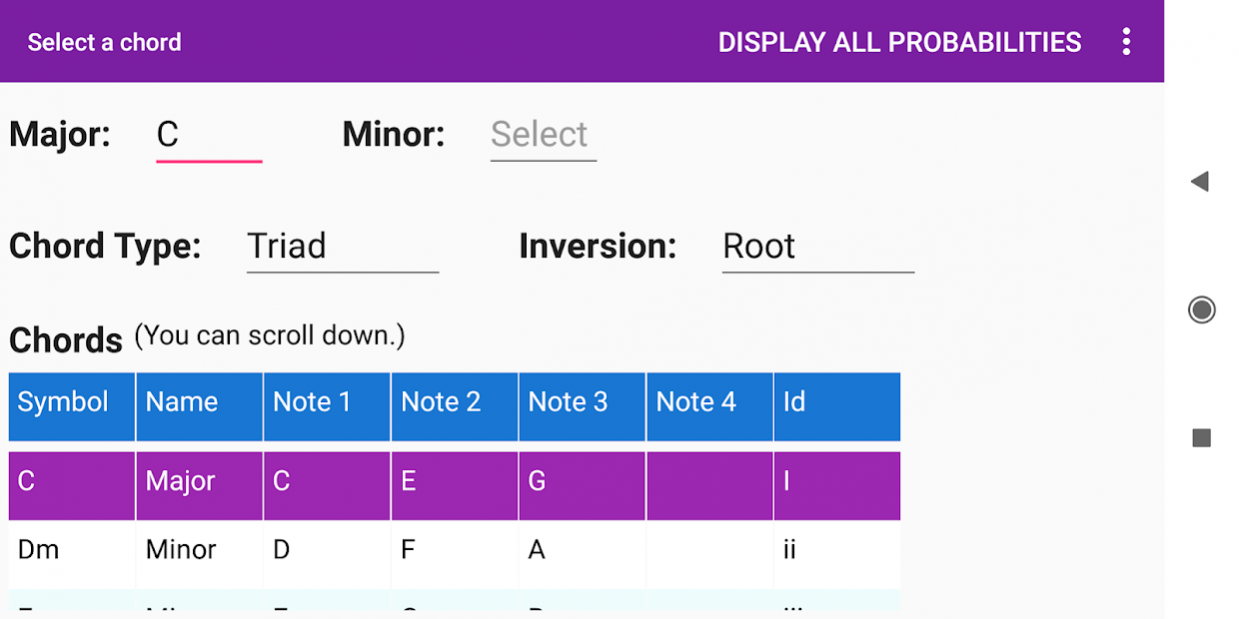The image size is (1239, 619).
Task: Tap the Select a chord title
Action: click(x=104, y=42)
